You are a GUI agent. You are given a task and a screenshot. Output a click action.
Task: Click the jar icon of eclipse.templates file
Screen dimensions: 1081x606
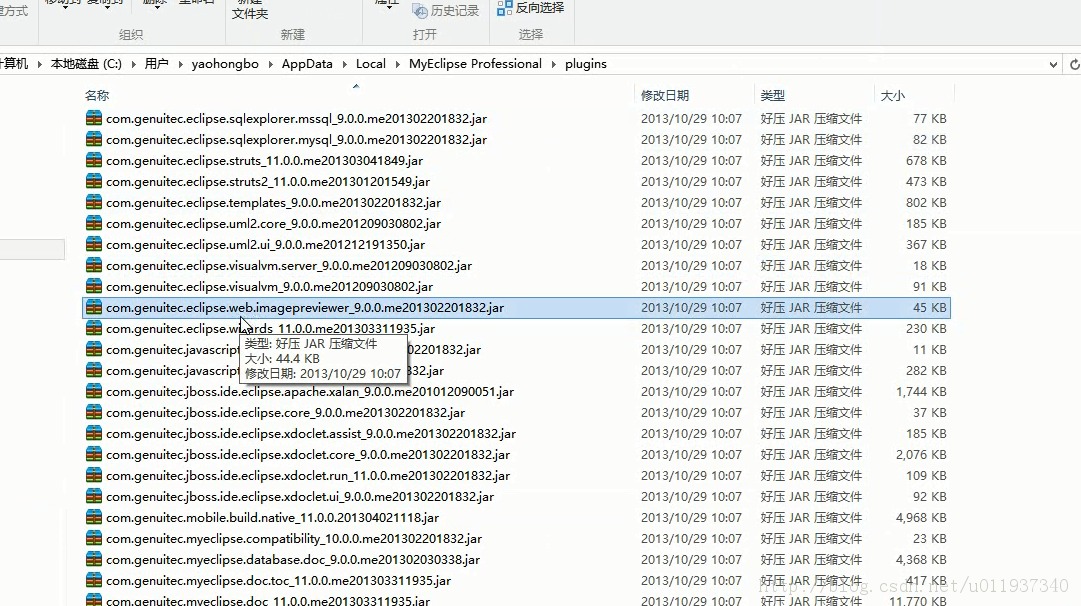(x=94, y=202)
